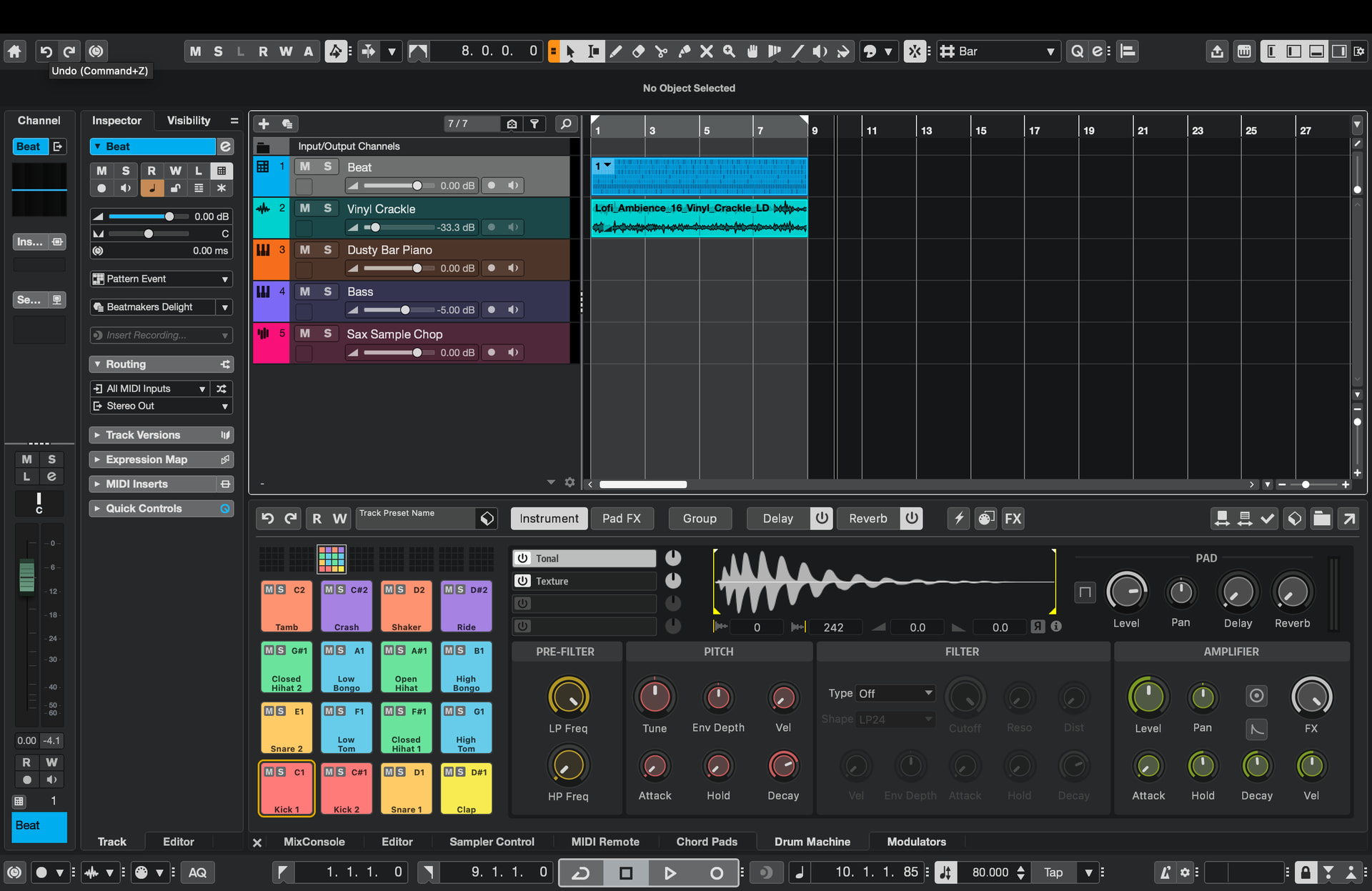Image resolution: width=1372 pixels, height=891 pixels.
Task: Switch to the Sampler Control tab
Action: click(492, 842)
